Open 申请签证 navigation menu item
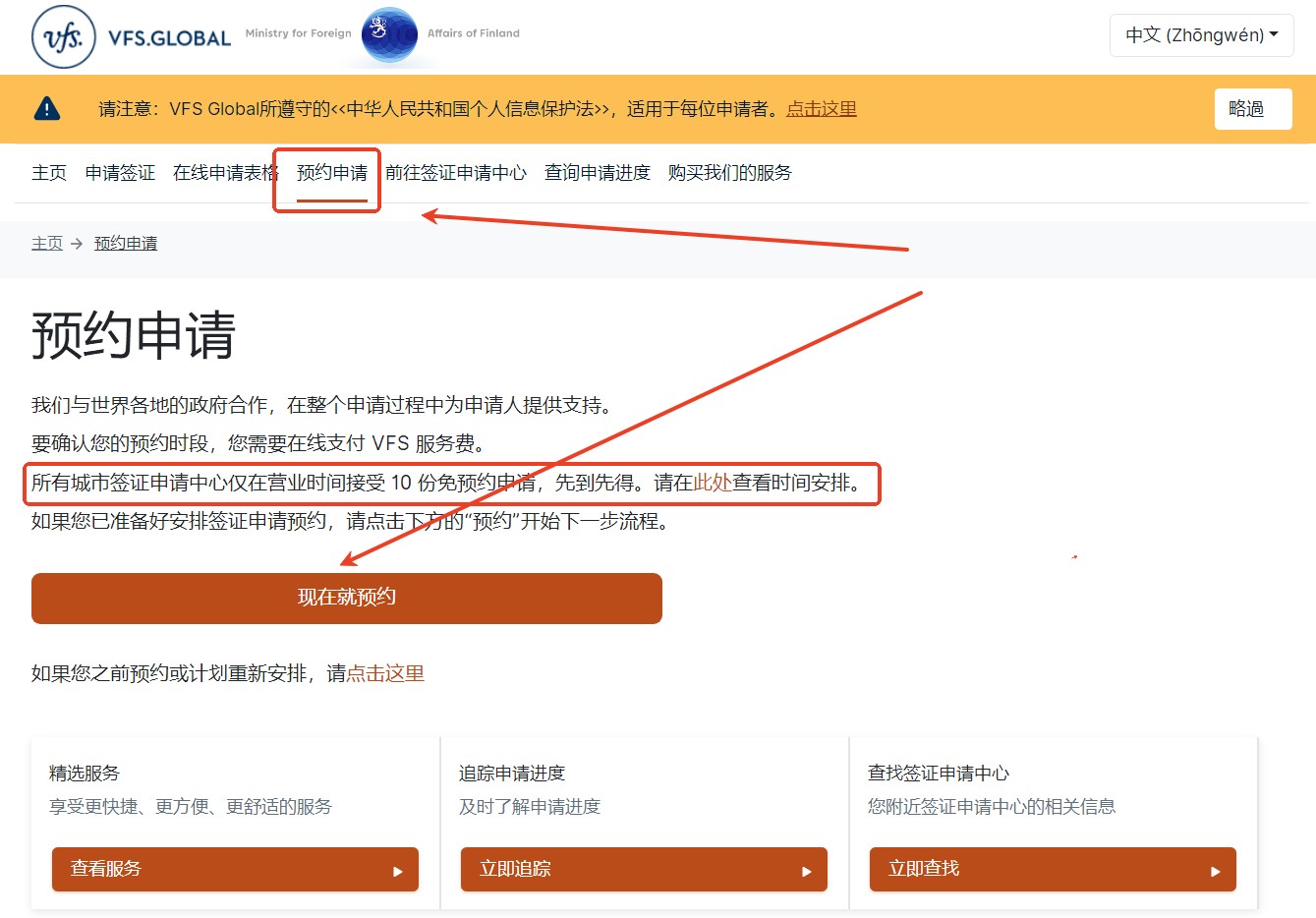1316x918 pixels. 120,173
